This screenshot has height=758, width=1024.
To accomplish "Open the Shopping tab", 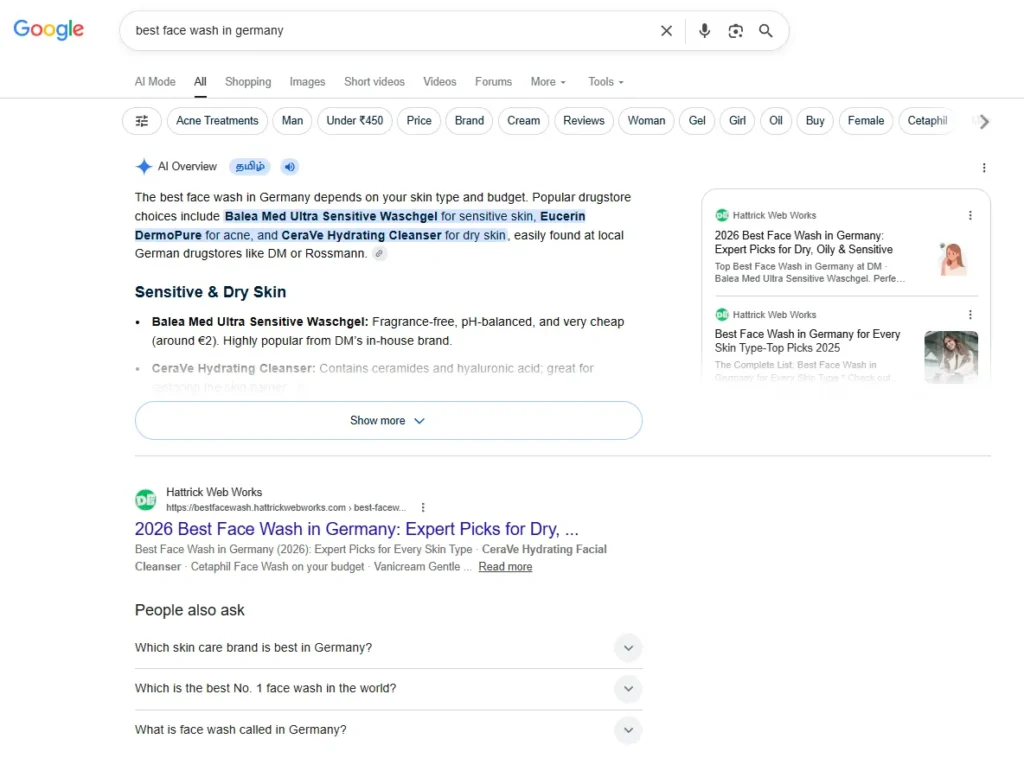I will (x=248, y=82).
